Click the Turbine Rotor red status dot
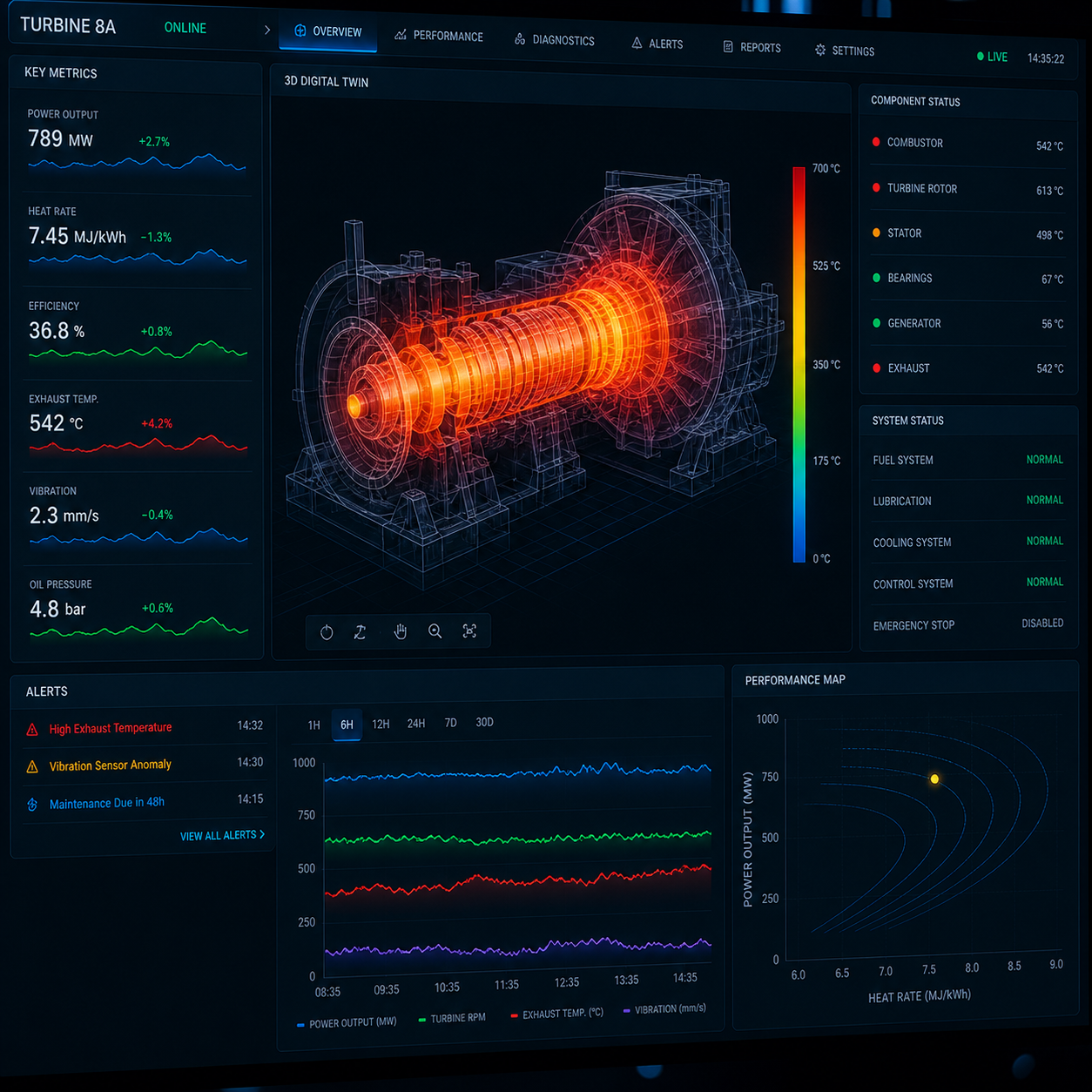Image resolution: width=1092 pixels, height=1092 pixels. pyautogui.click(x=876, y=187)
